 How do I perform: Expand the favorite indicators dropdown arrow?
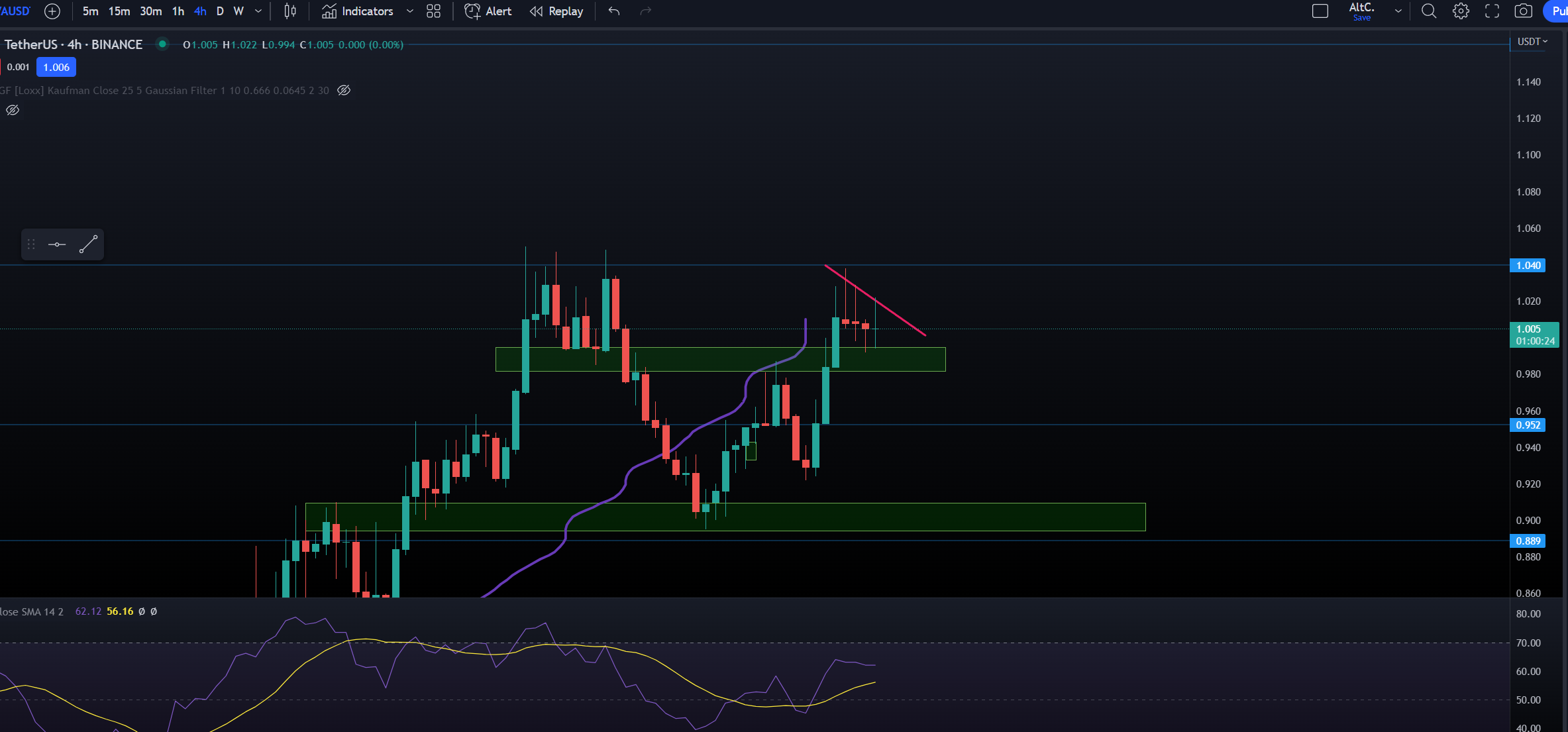pyautogui.click(x=410, y=11)
